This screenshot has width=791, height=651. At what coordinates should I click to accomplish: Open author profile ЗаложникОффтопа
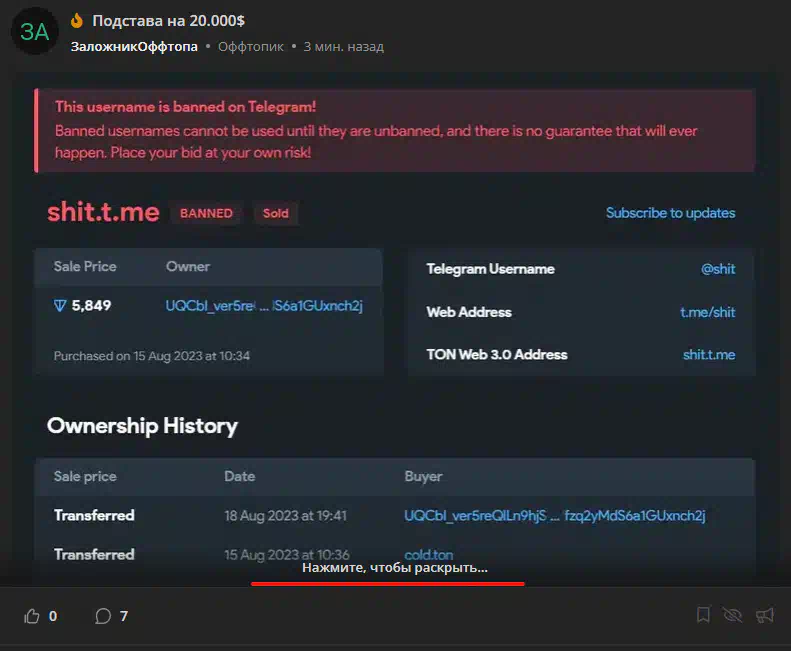pyautogui.click(x=134, y=46)
